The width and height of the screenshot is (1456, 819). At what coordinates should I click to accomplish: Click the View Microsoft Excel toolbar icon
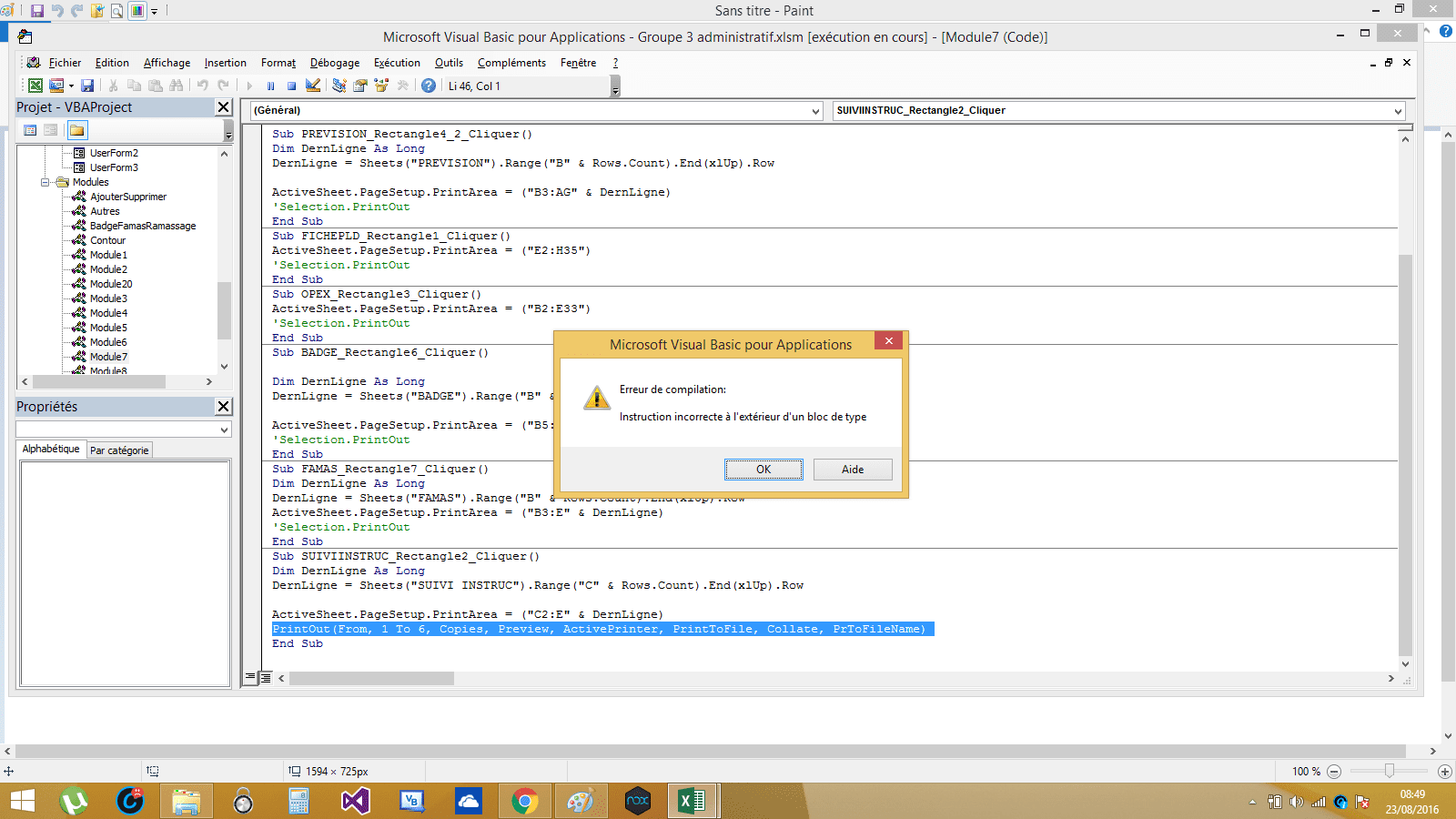click(x=35, y=86)
